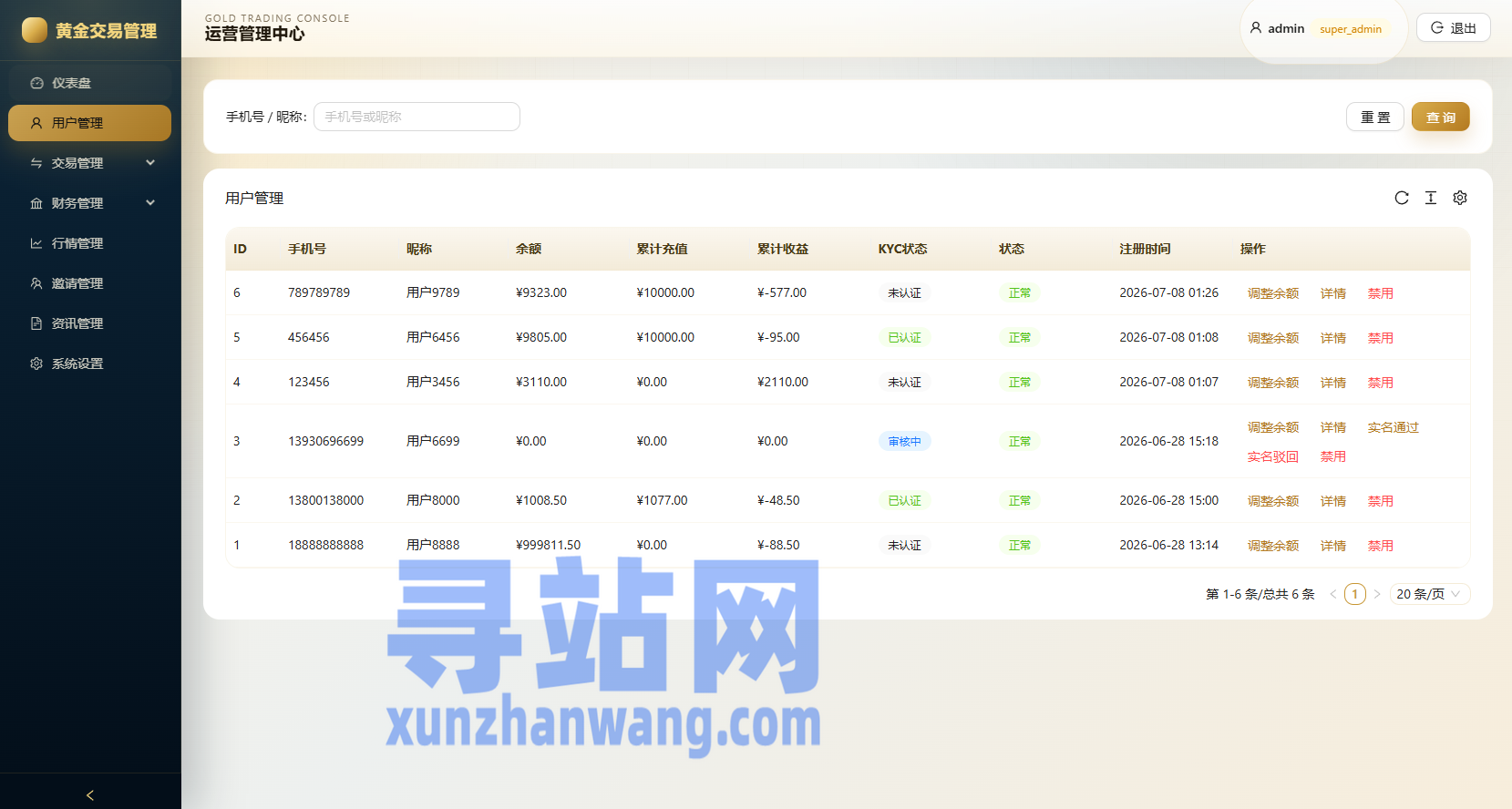Click 调整余额 for user 789789789
The width and height of the screenshot is (1512, 809).
tap(1273, 293)
